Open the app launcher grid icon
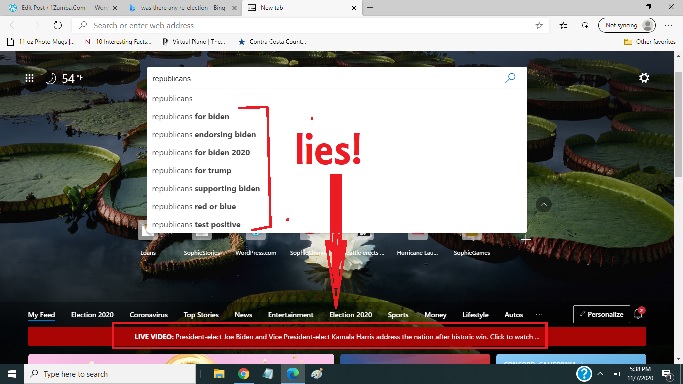The width and height of the screenshot is (683, 384). [x=29, y=78]
